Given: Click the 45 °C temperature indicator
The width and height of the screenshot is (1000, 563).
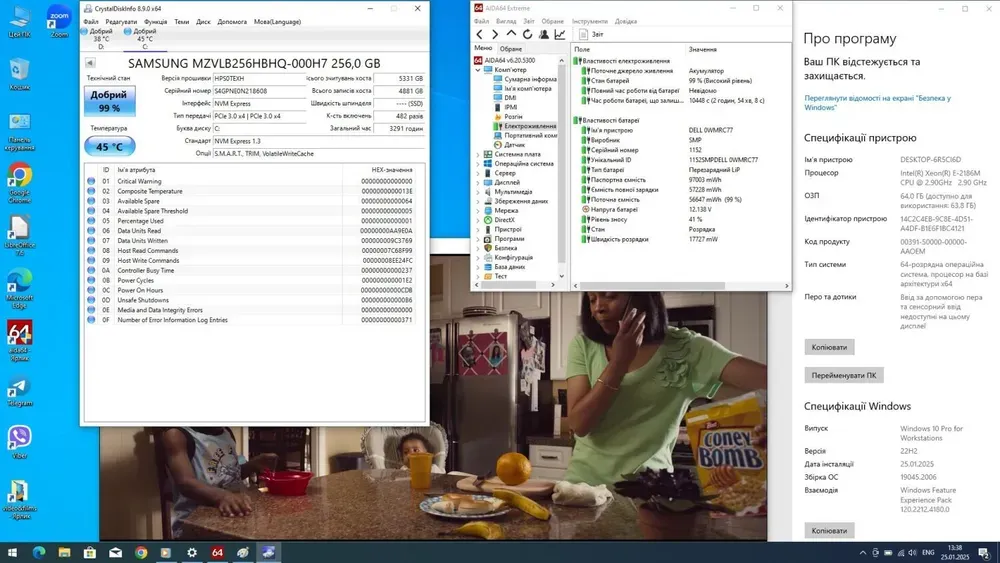Looking at the screenshot, I should click(109, 146).
